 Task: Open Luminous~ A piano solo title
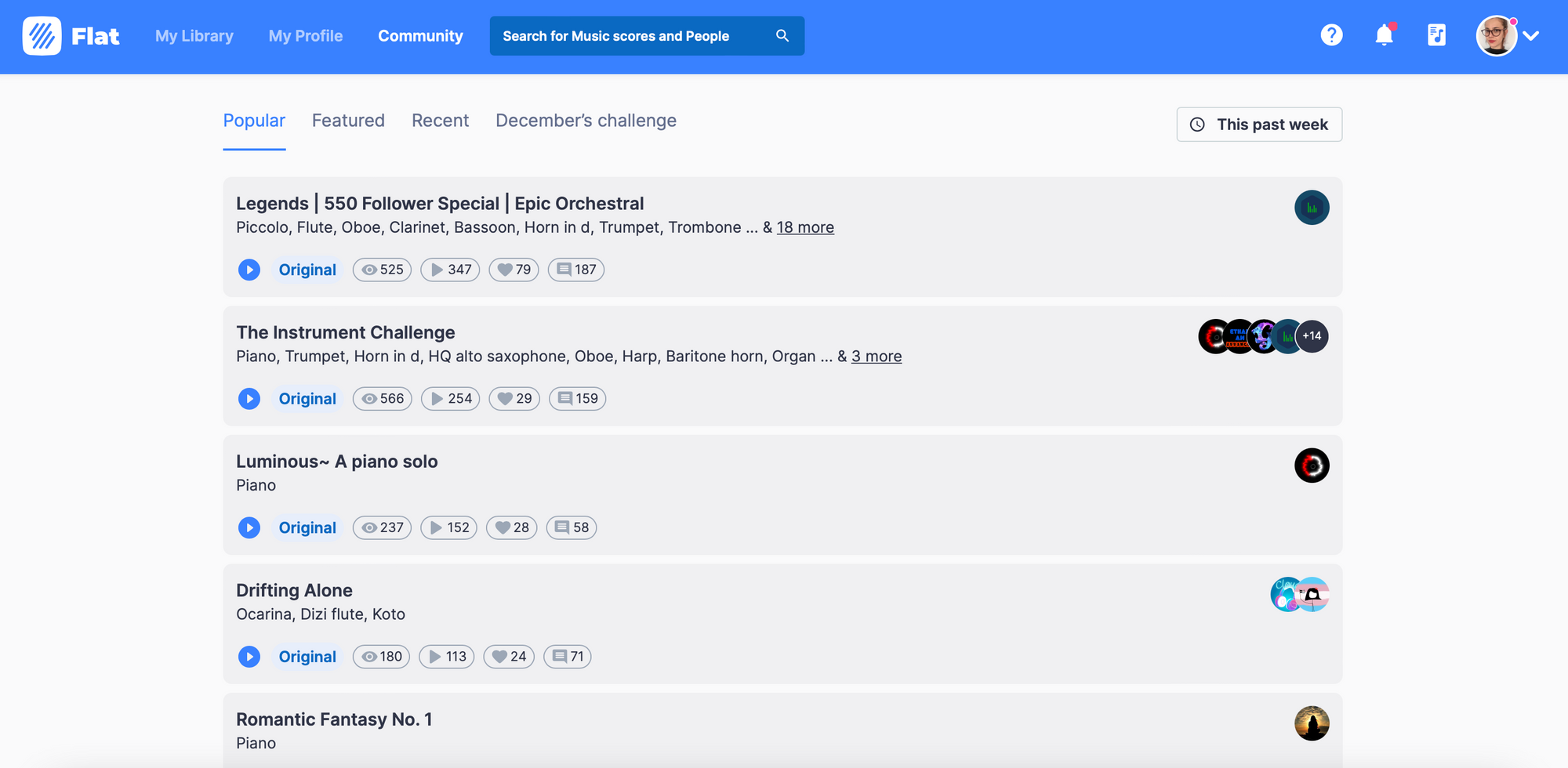[337, 462]
